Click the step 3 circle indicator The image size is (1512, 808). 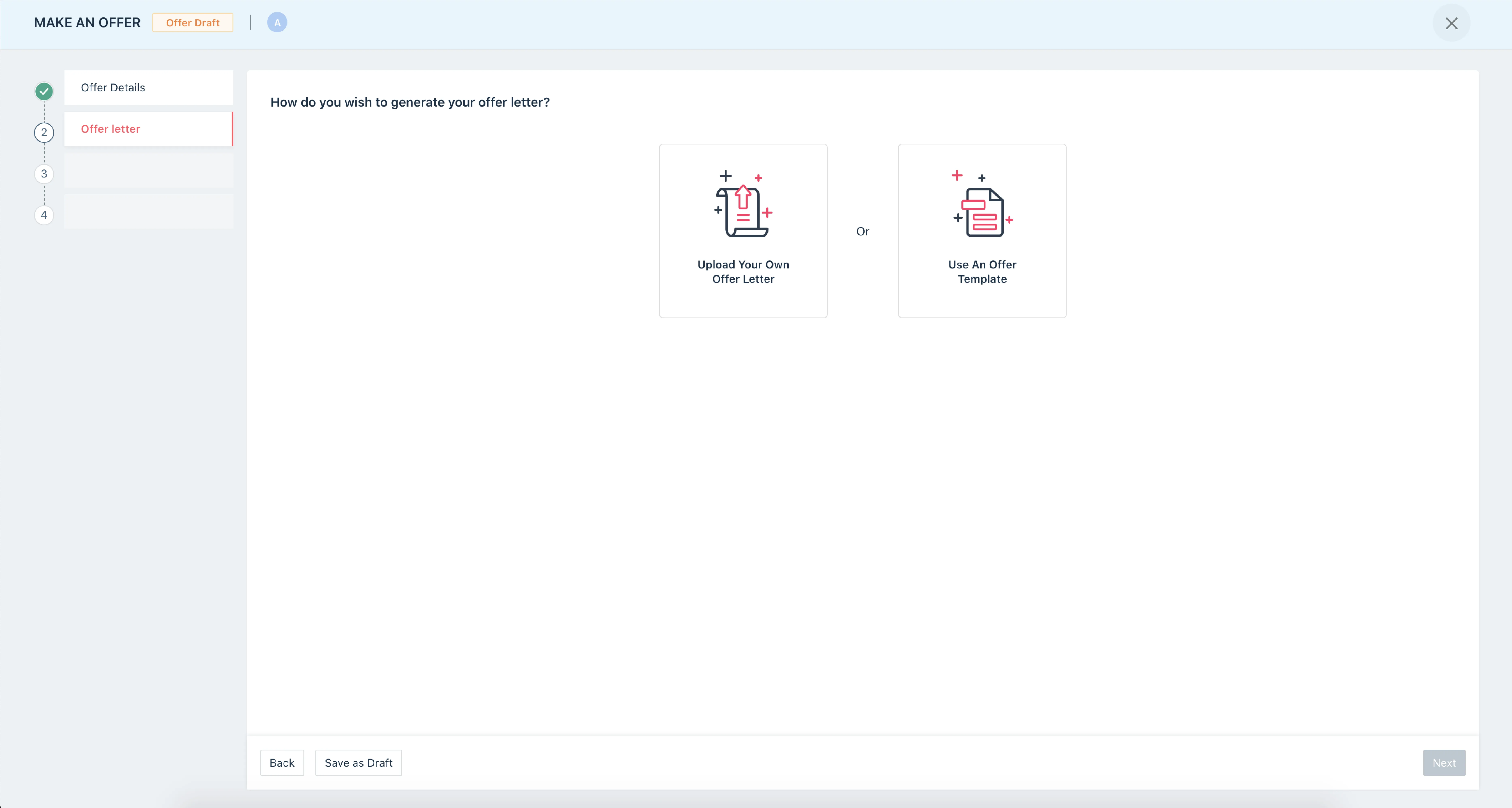[44, 174]
